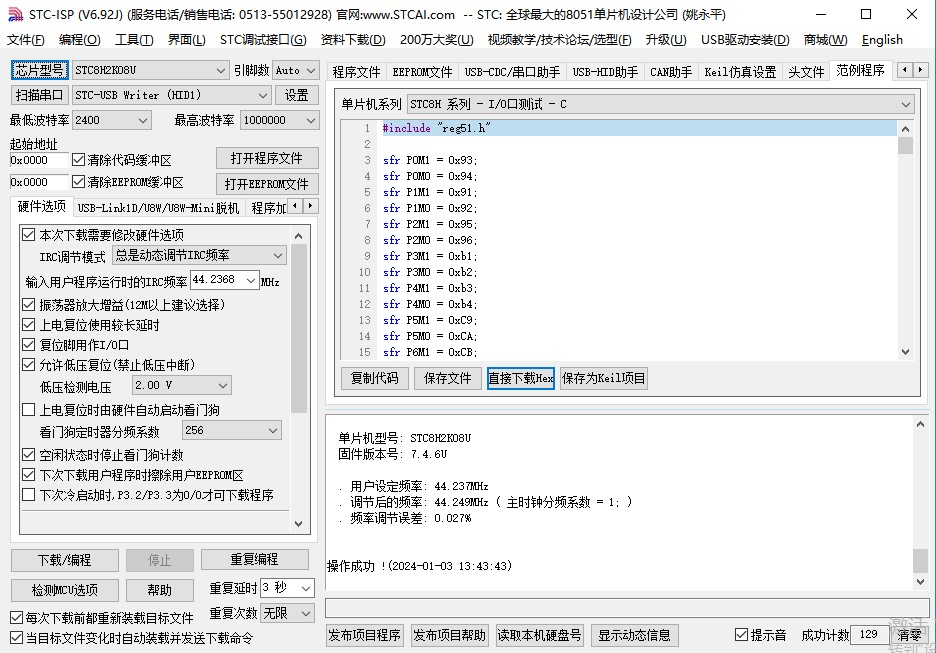
Task: Open IRC frequency 44.2368 dropdown
Action: pos(251,280)
